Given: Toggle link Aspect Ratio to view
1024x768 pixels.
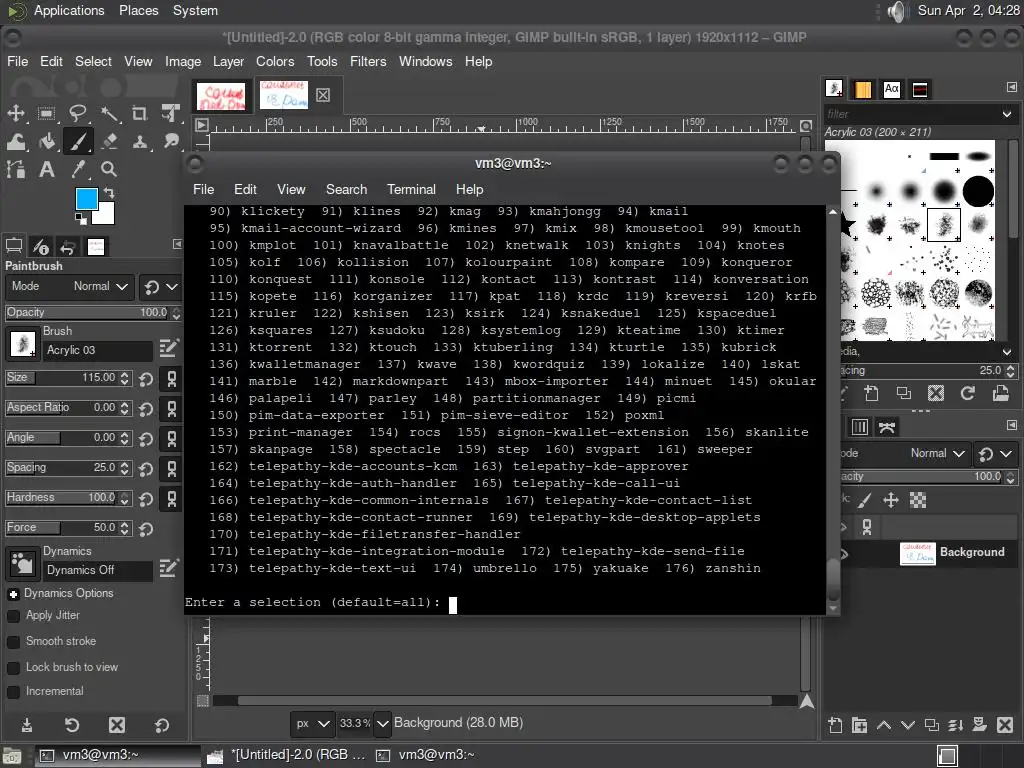Looking at the screenshot, I should [x=172, y=409].
